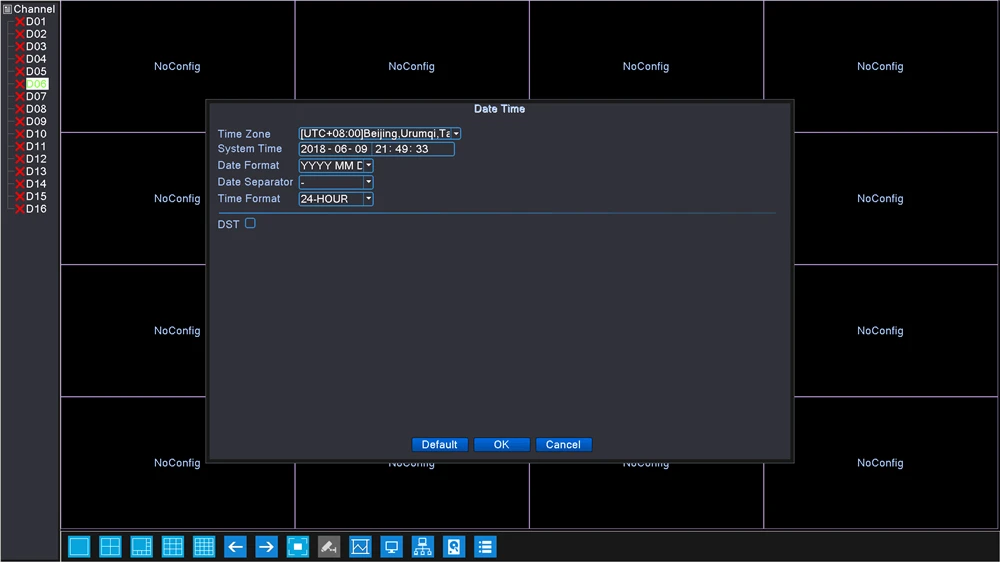Select channel D04 in the list
Image resolution: width=1000 pixels, height=562 pixels.
click(x=36, y=59)
